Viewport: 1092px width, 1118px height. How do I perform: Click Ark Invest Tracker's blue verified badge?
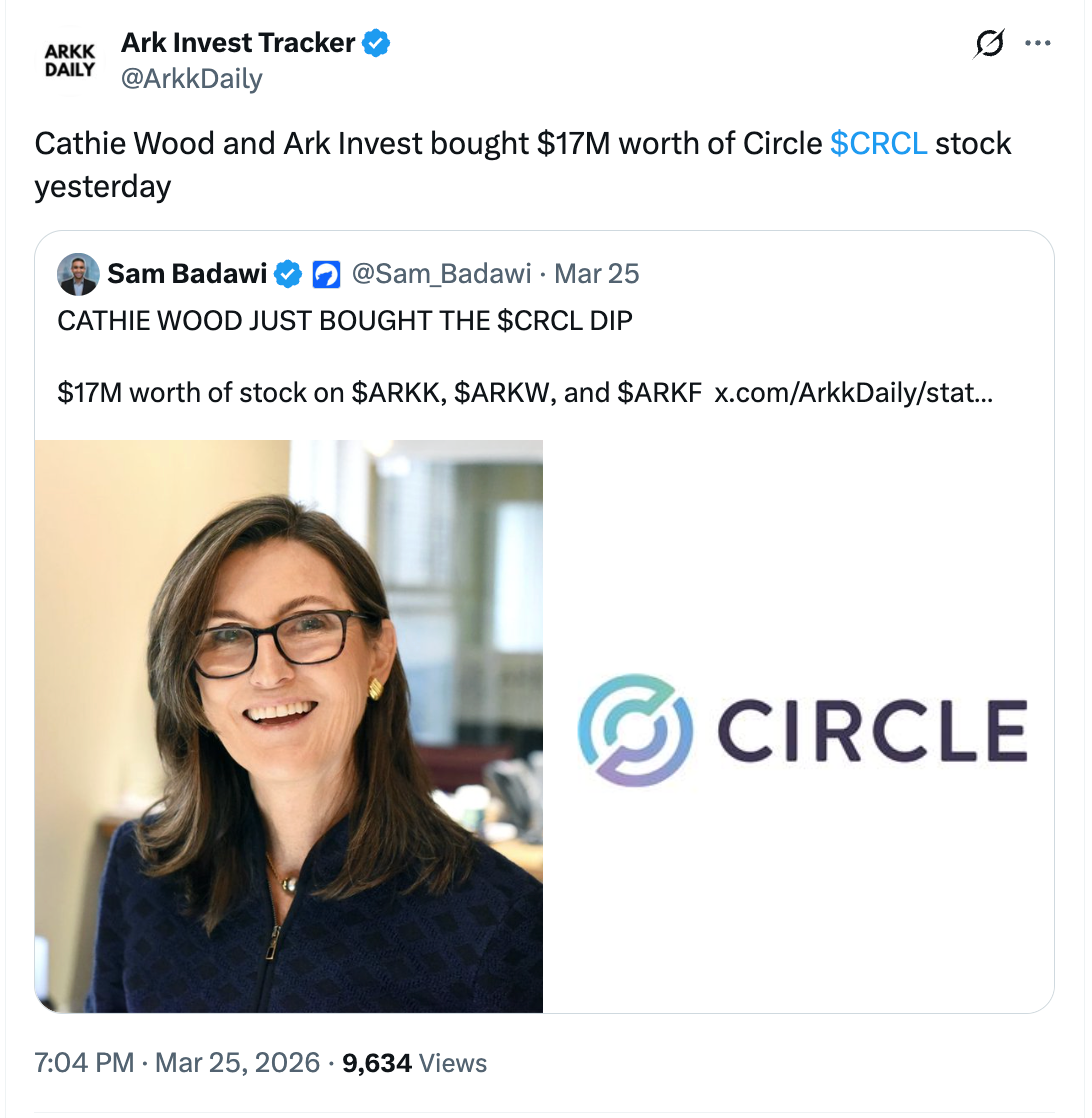[x=375, y=42]
